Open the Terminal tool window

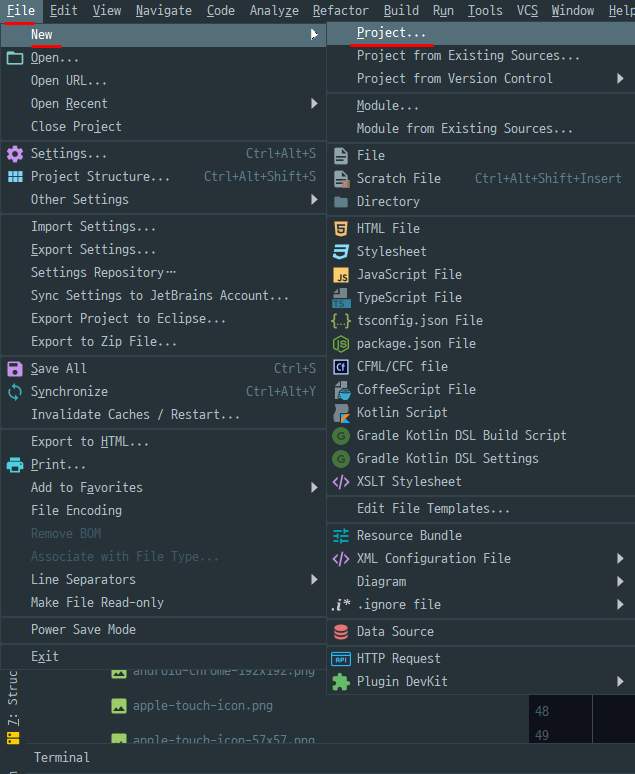coord(62,758)
